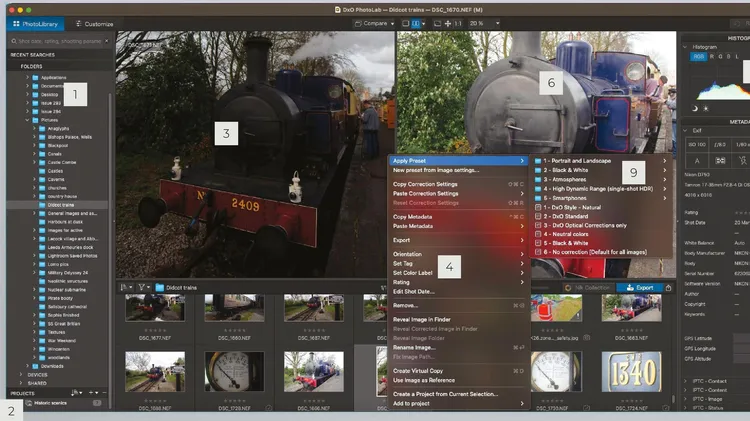
Task: Select thumbnail DSC_1724.NEF 1340 plate
Action: [x=631, y=372]
